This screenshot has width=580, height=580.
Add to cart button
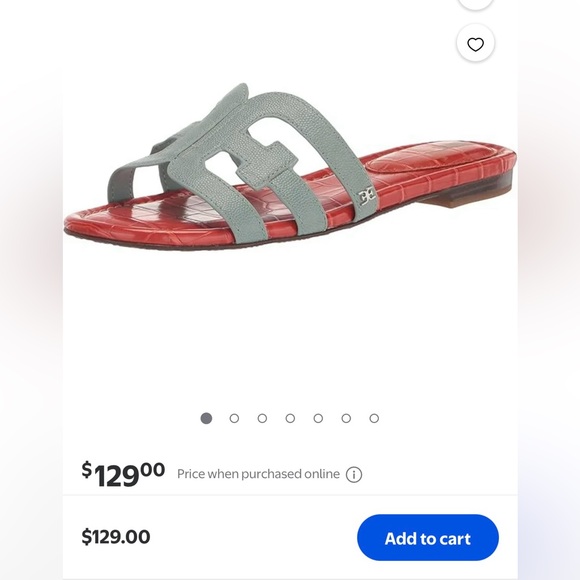[x=428, y=537]
